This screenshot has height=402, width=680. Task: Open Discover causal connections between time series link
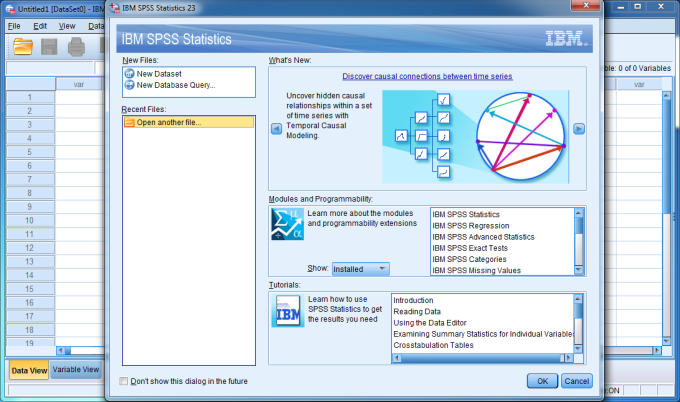click(427, 76)
